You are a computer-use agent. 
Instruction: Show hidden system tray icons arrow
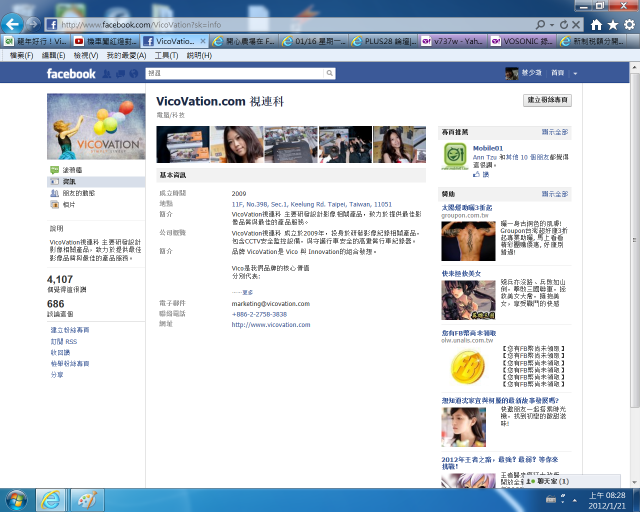pos(575,500)
